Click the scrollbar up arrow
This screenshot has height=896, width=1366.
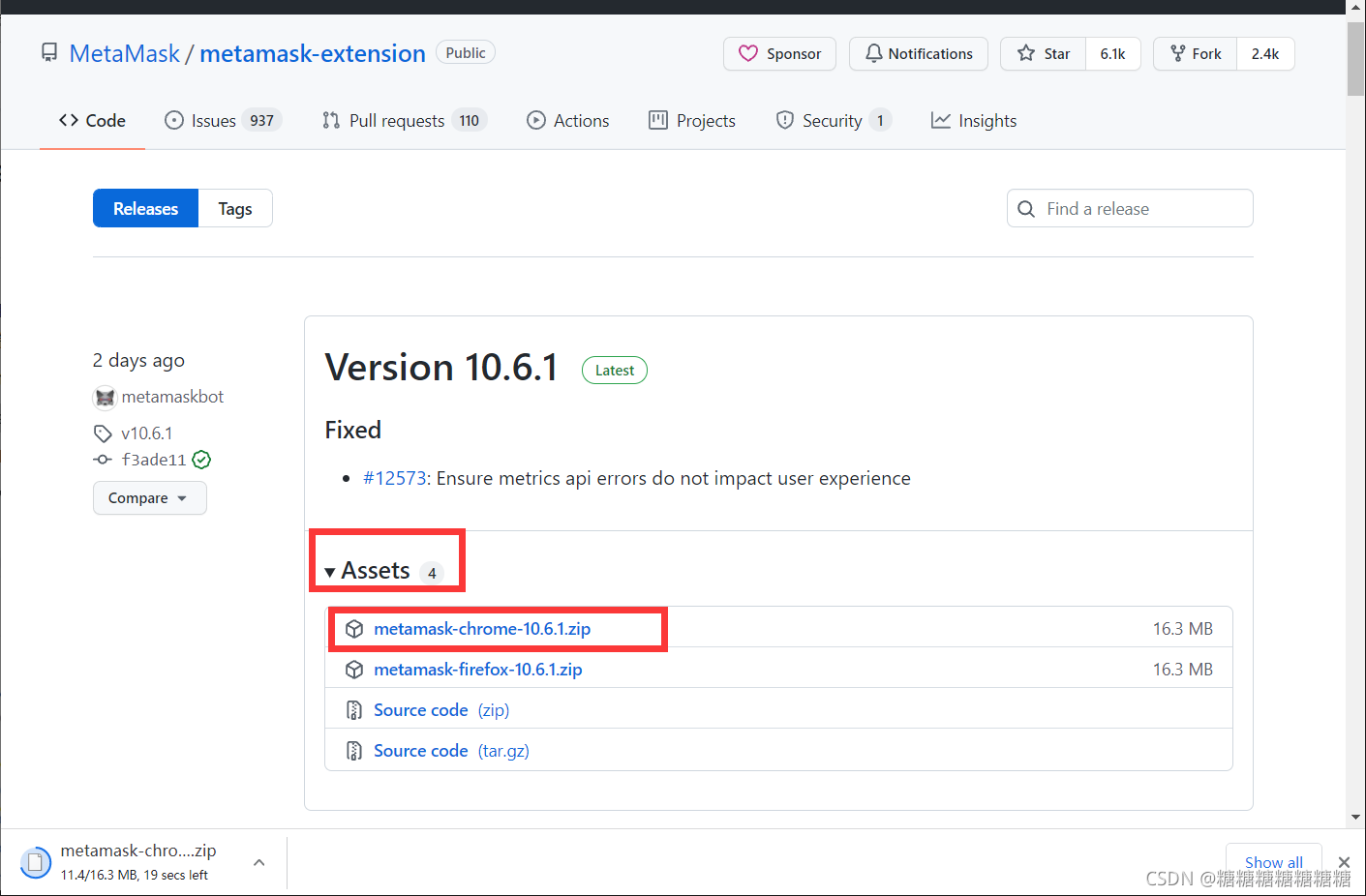[1355, 8]
